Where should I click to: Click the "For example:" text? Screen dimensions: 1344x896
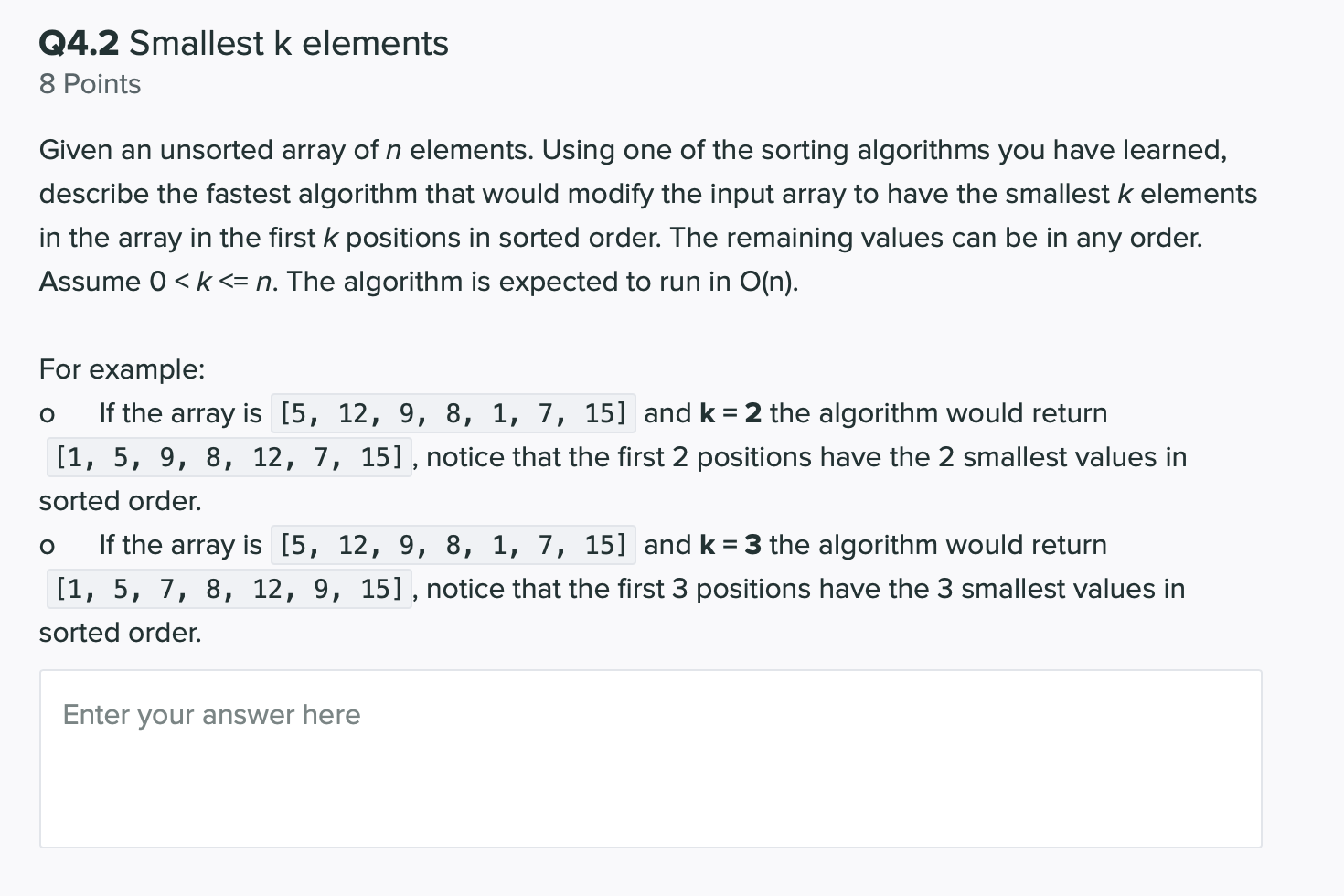(x=122, y=369)
